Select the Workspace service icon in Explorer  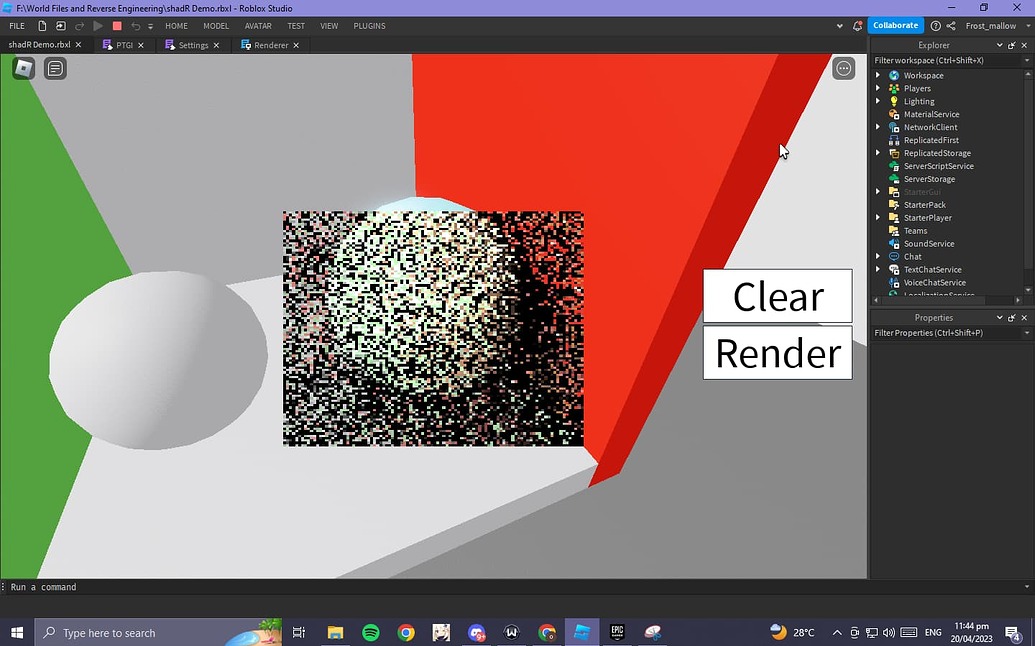(x=893, y=75)
